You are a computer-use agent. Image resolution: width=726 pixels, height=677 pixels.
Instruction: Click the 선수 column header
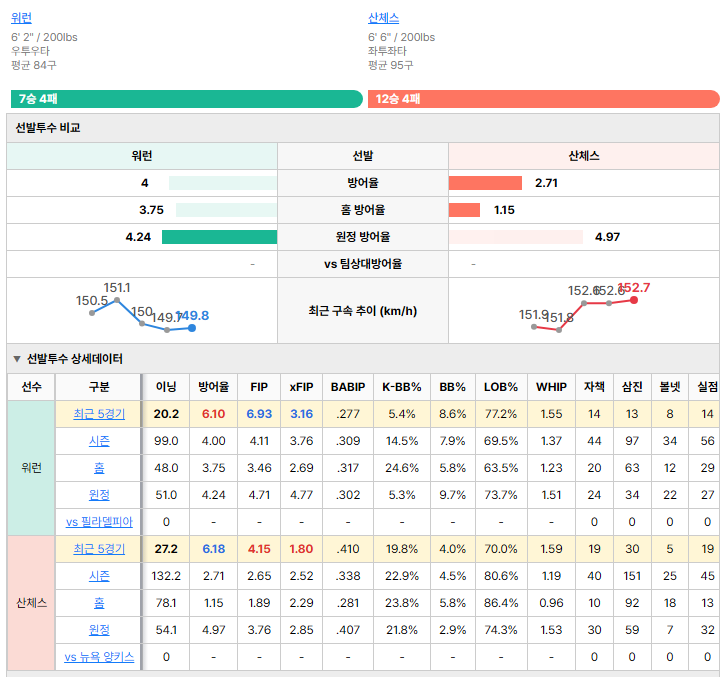pos(31,387)
